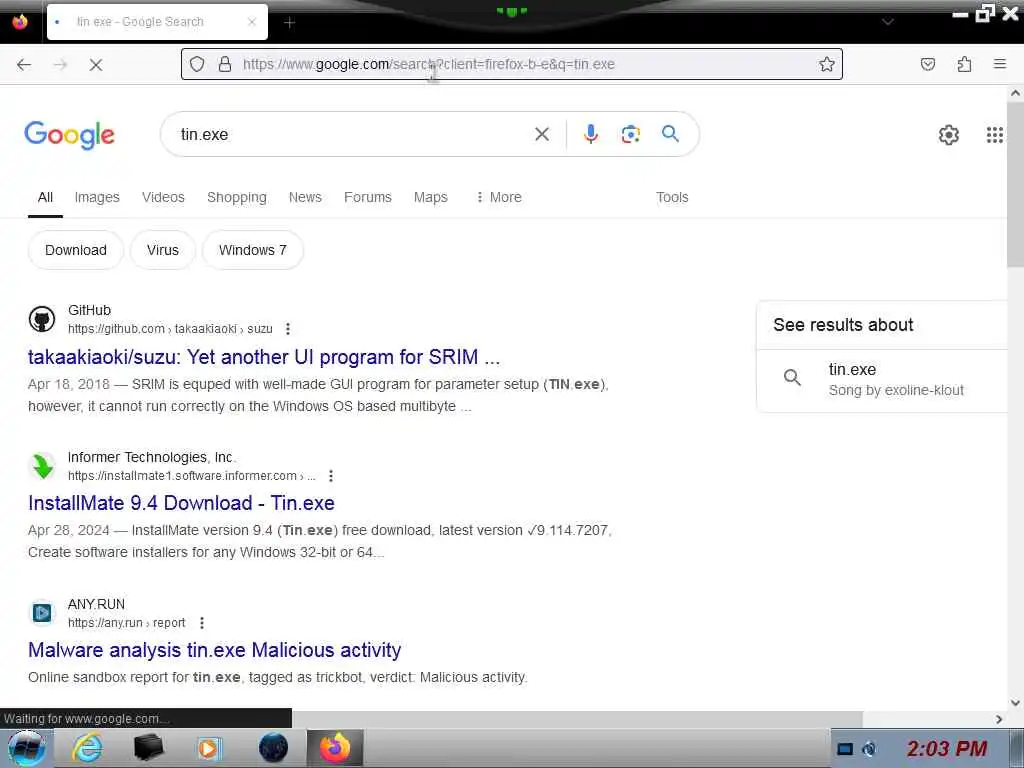This screenshot has height=768, width=1024.
Task: Open options for the GitHub result
Action: click(287, 328)
